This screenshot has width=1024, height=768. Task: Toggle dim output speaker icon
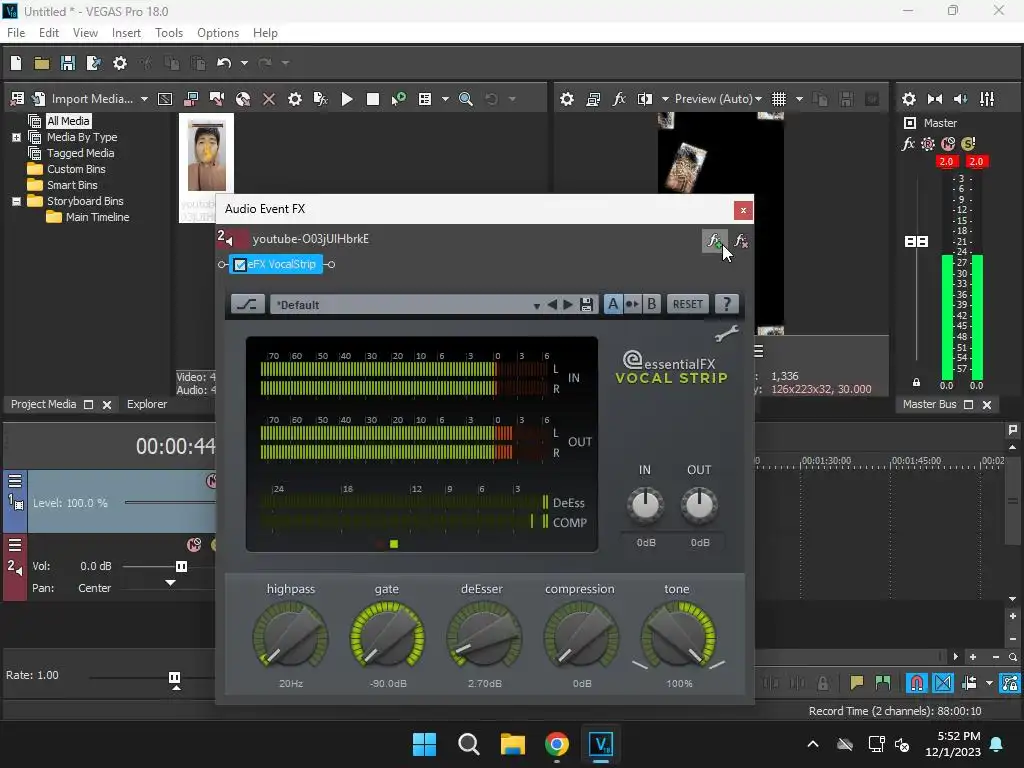click(x=961, y=99)
